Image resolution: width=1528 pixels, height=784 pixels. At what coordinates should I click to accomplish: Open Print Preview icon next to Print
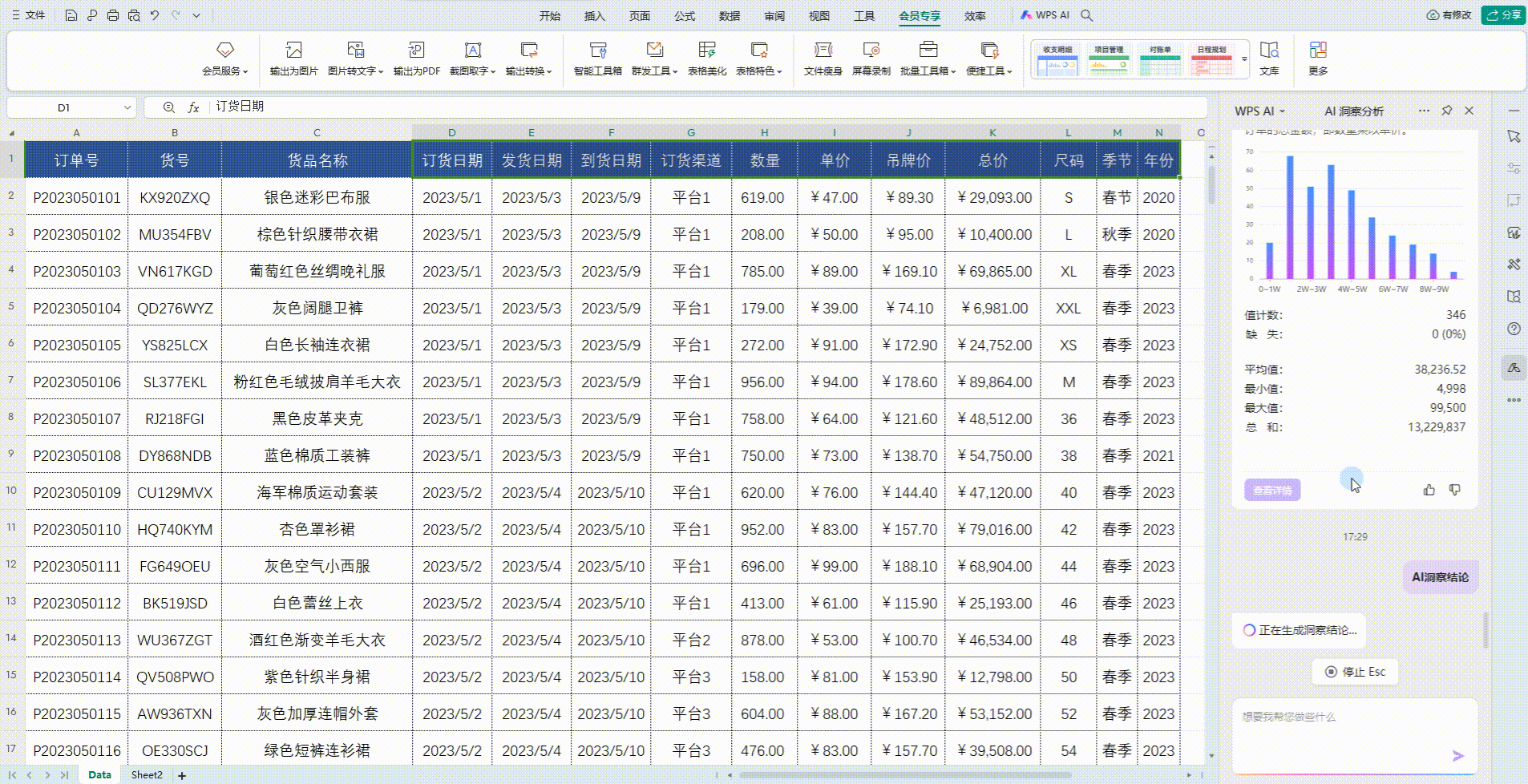click(134, 15)
